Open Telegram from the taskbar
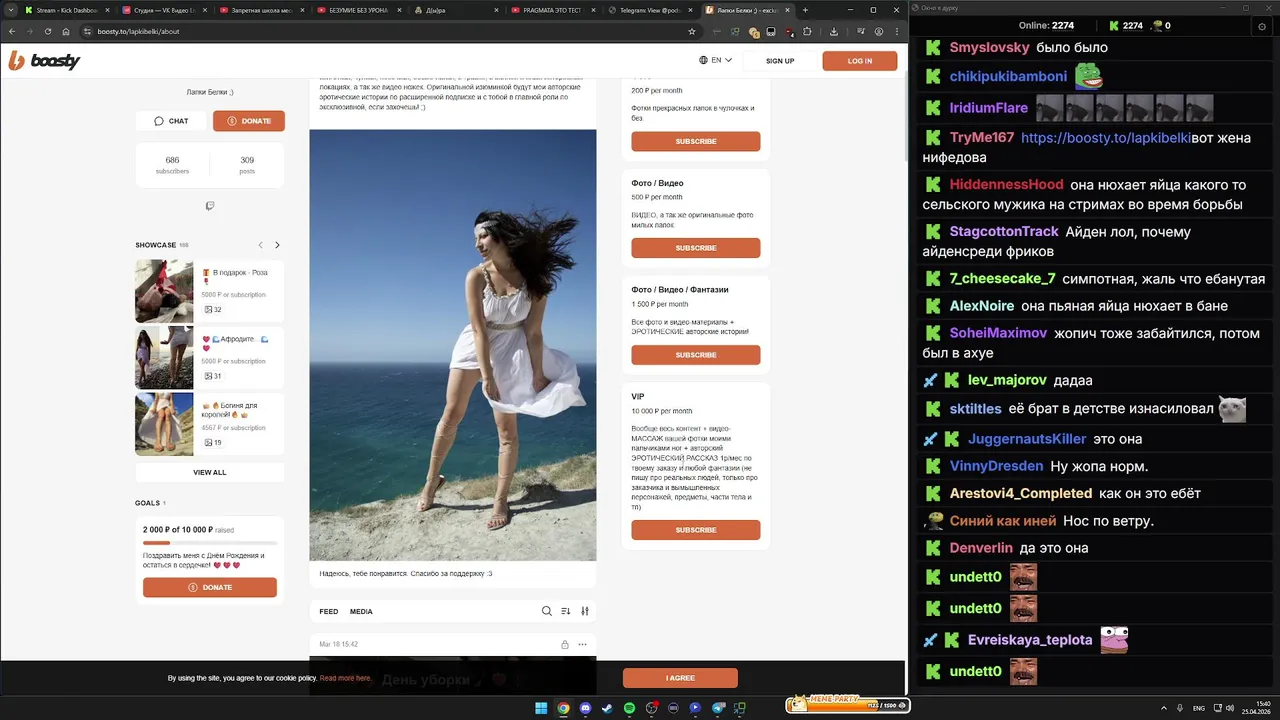1280x720 pixels. [717, 708]
